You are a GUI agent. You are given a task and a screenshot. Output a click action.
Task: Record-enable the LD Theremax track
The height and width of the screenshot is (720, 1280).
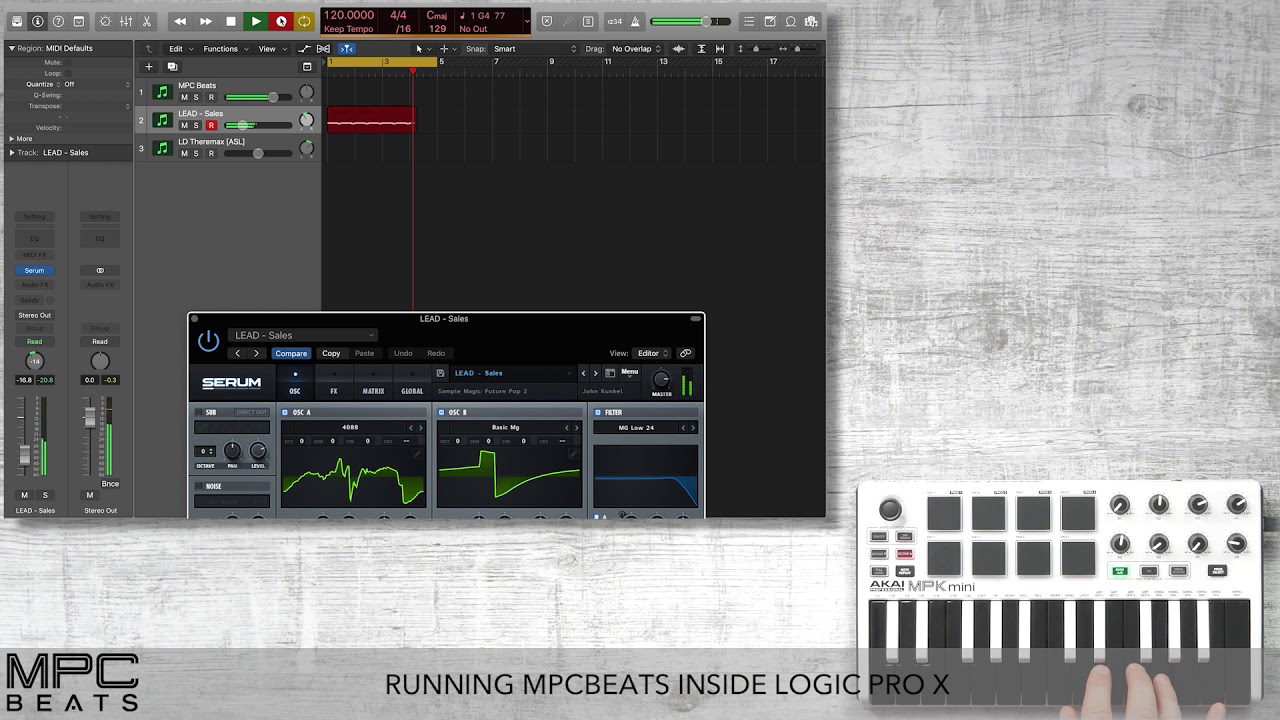pyautogui.click(x=211, y=153)
